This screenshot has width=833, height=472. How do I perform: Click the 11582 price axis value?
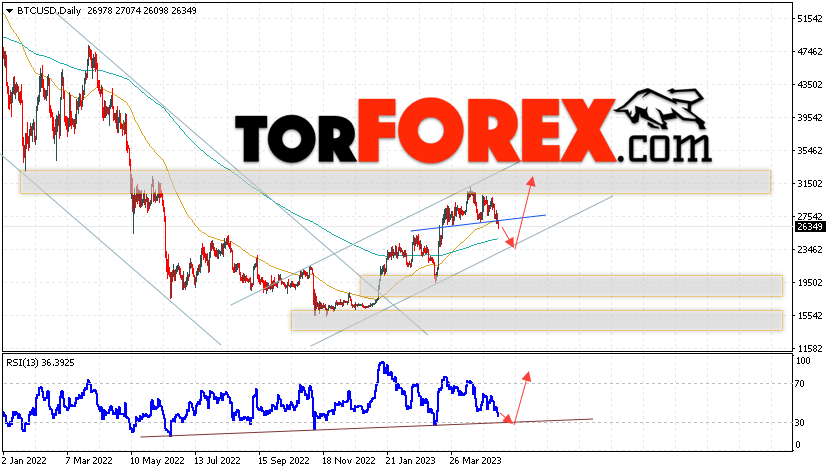click(810, 348)
